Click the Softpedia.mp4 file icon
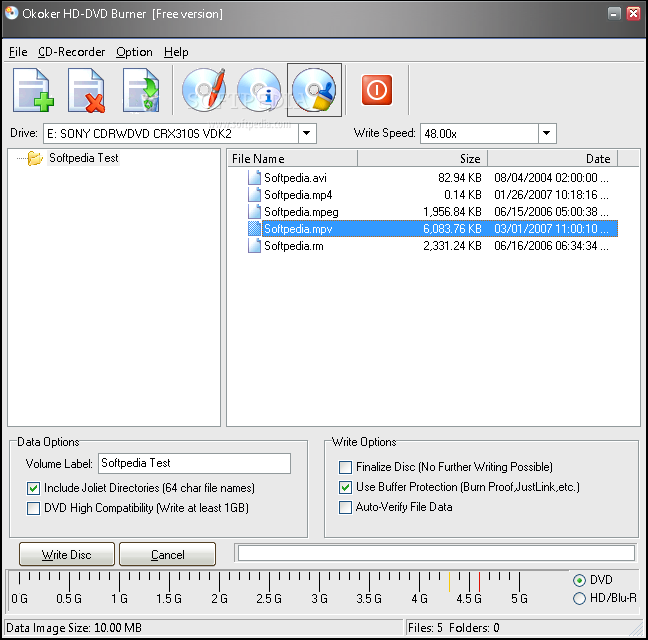 pyautogui.click(x=254, y=195)
